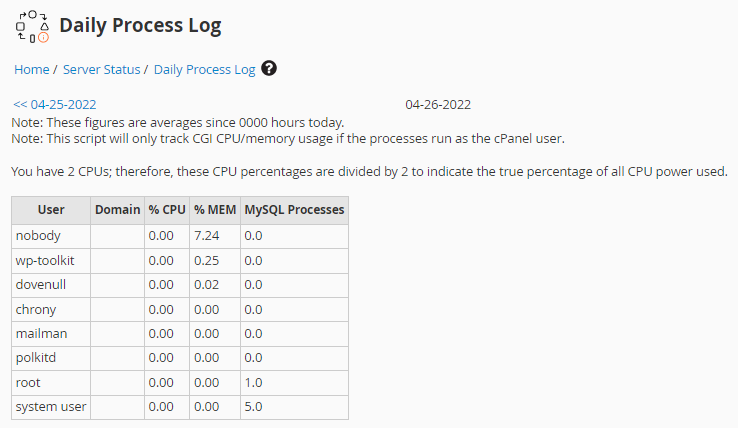Click the User column header
Screen dimensions: 738x428
coord(51,210)
